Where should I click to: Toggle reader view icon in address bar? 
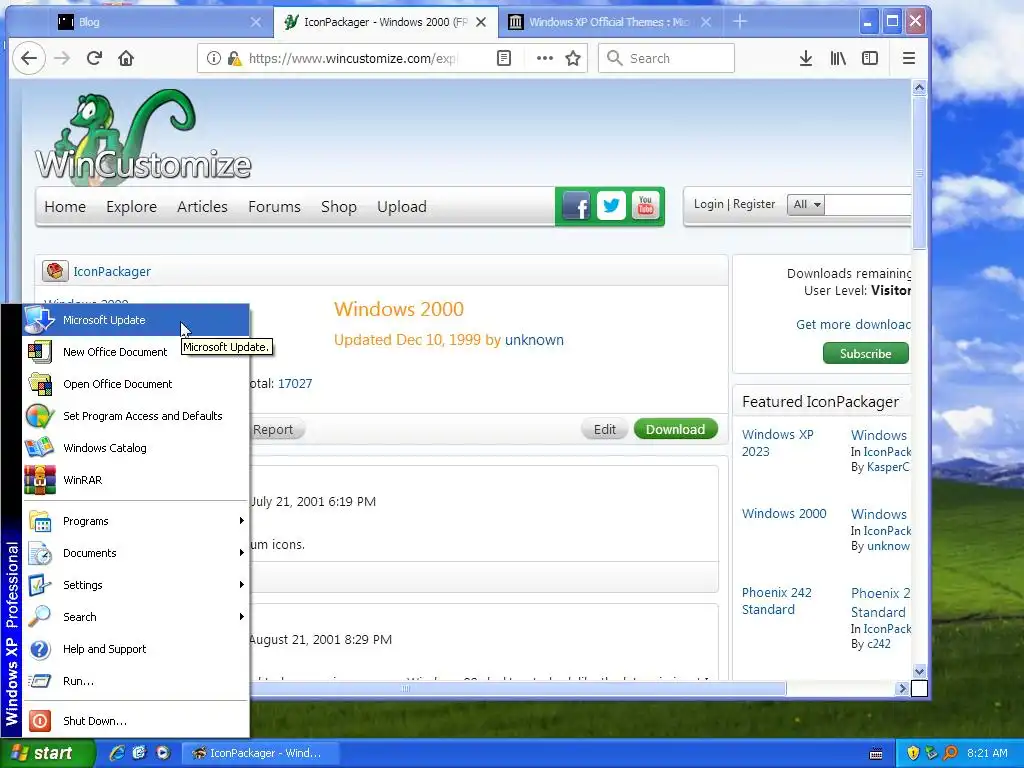504,58
